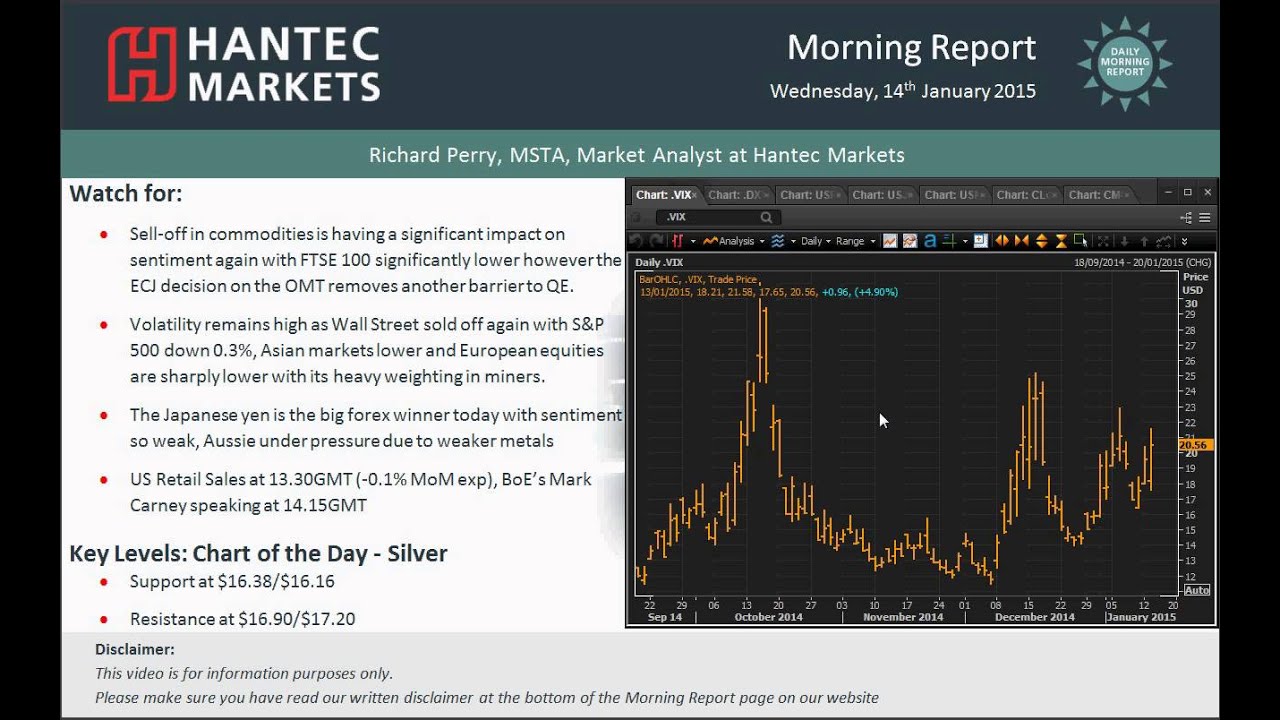
Task: Click the Hantec Markets logo
Action: (244, 64)
